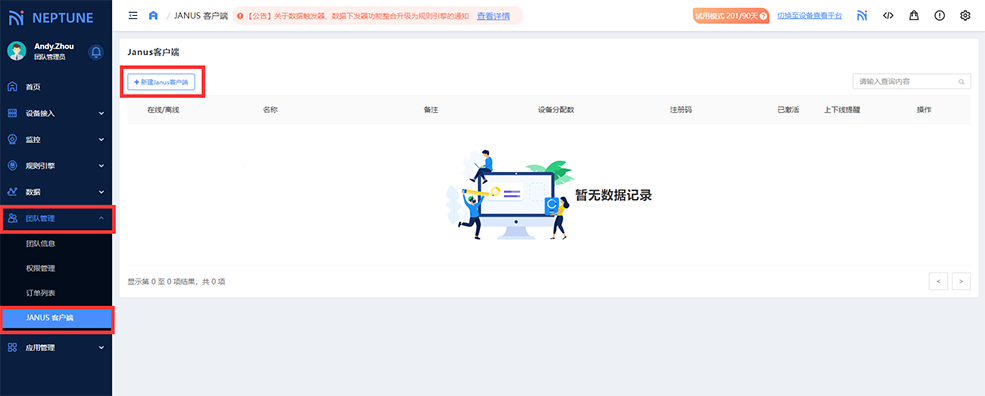Click the Neptune logo icon in sidebar
This screenshot has height=396, width=985.
(17, 17)
